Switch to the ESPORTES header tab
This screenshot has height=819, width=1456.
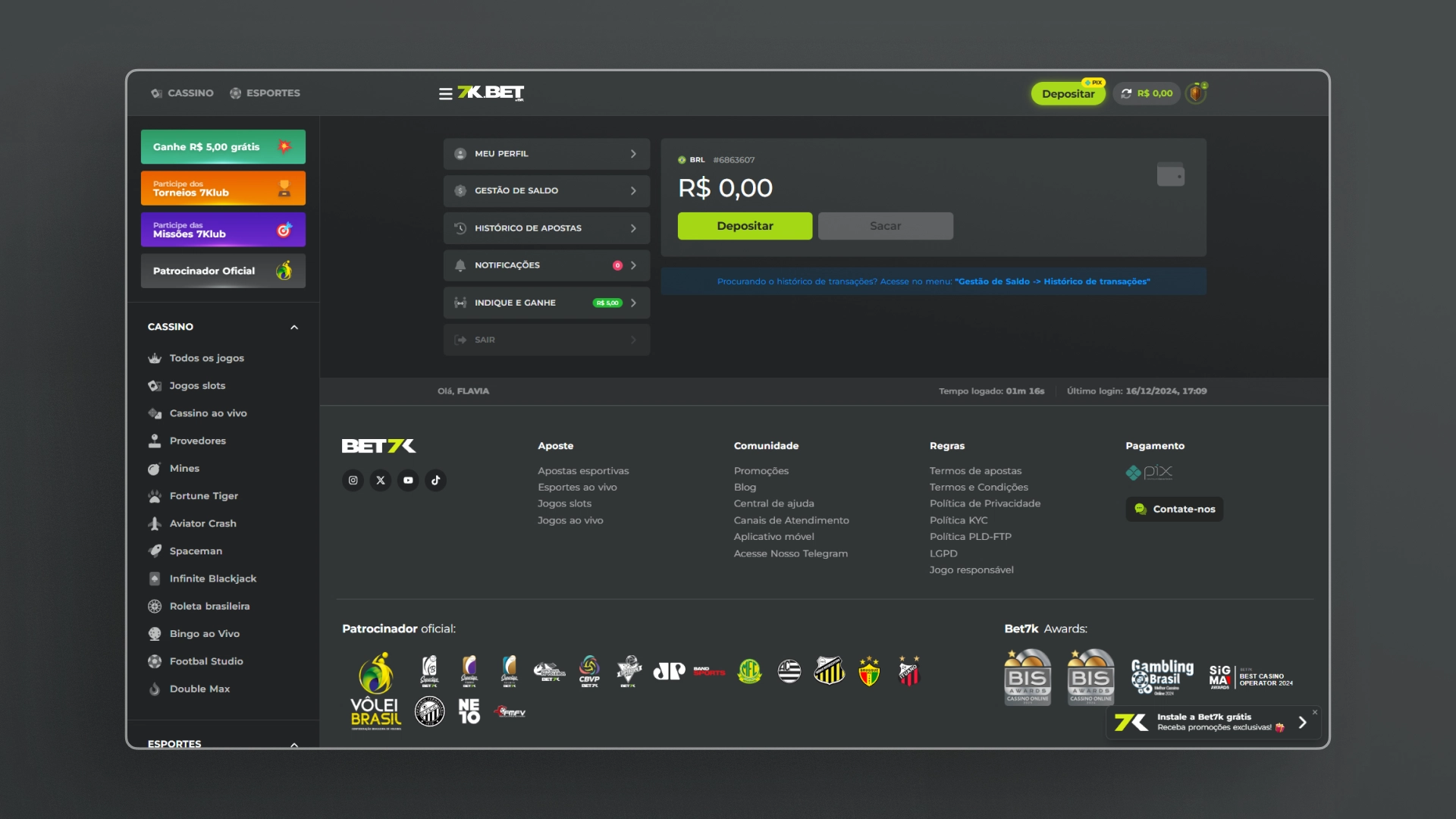pos(265,93)
